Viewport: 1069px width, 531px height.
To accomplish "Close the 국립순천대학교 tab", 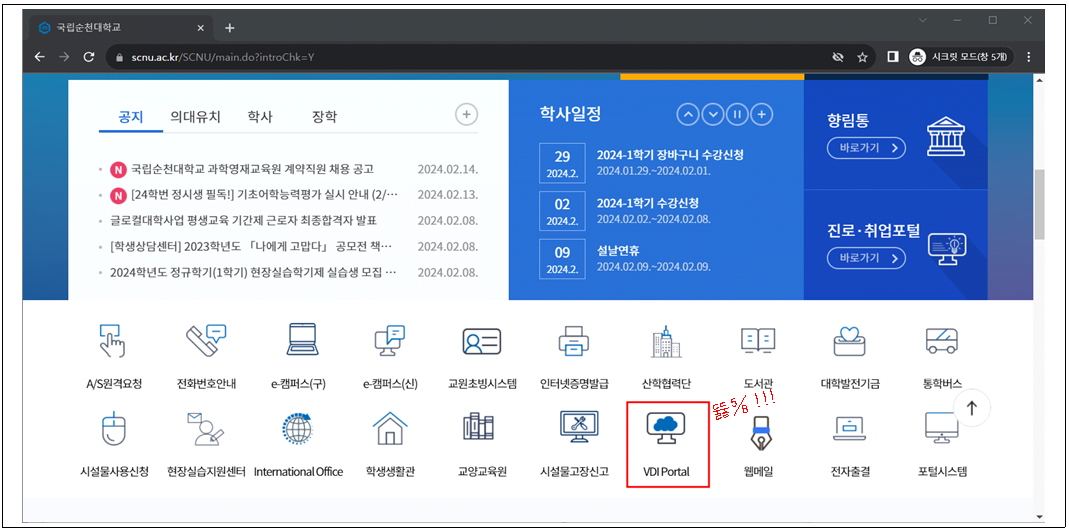I will click(x=200, y=28).
